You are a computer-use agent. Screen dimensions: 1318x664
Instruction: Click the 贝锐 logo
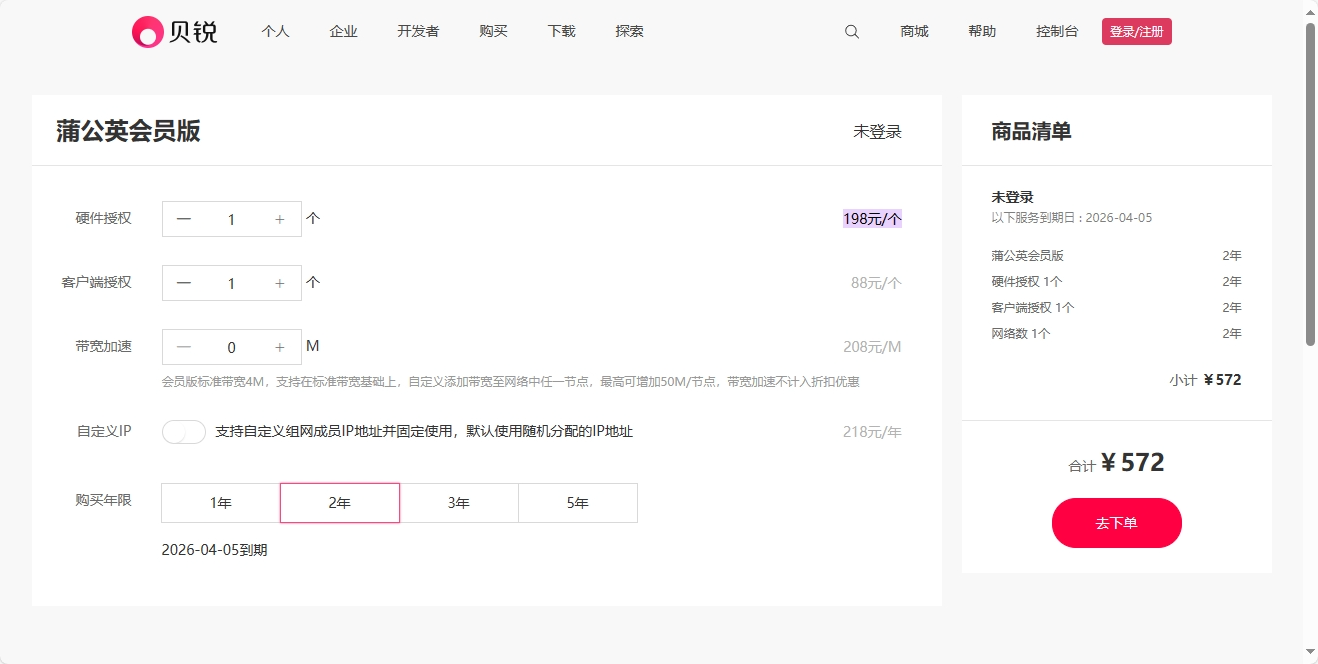(175, 31)
